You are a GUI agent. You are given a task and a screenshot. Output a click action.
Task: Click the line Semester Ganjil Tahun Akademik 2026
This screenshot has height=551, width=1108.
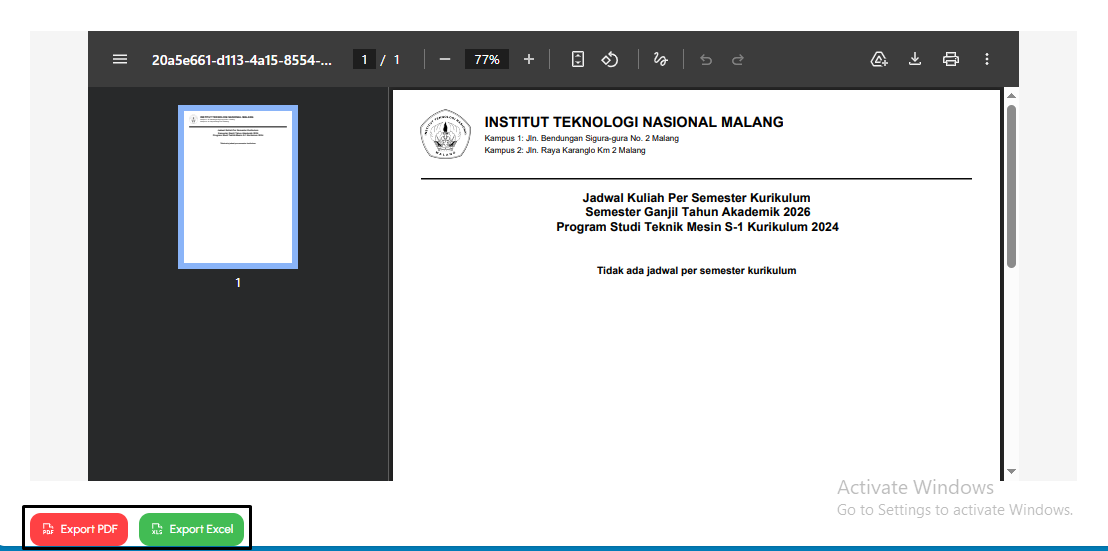tap(697, 212)
